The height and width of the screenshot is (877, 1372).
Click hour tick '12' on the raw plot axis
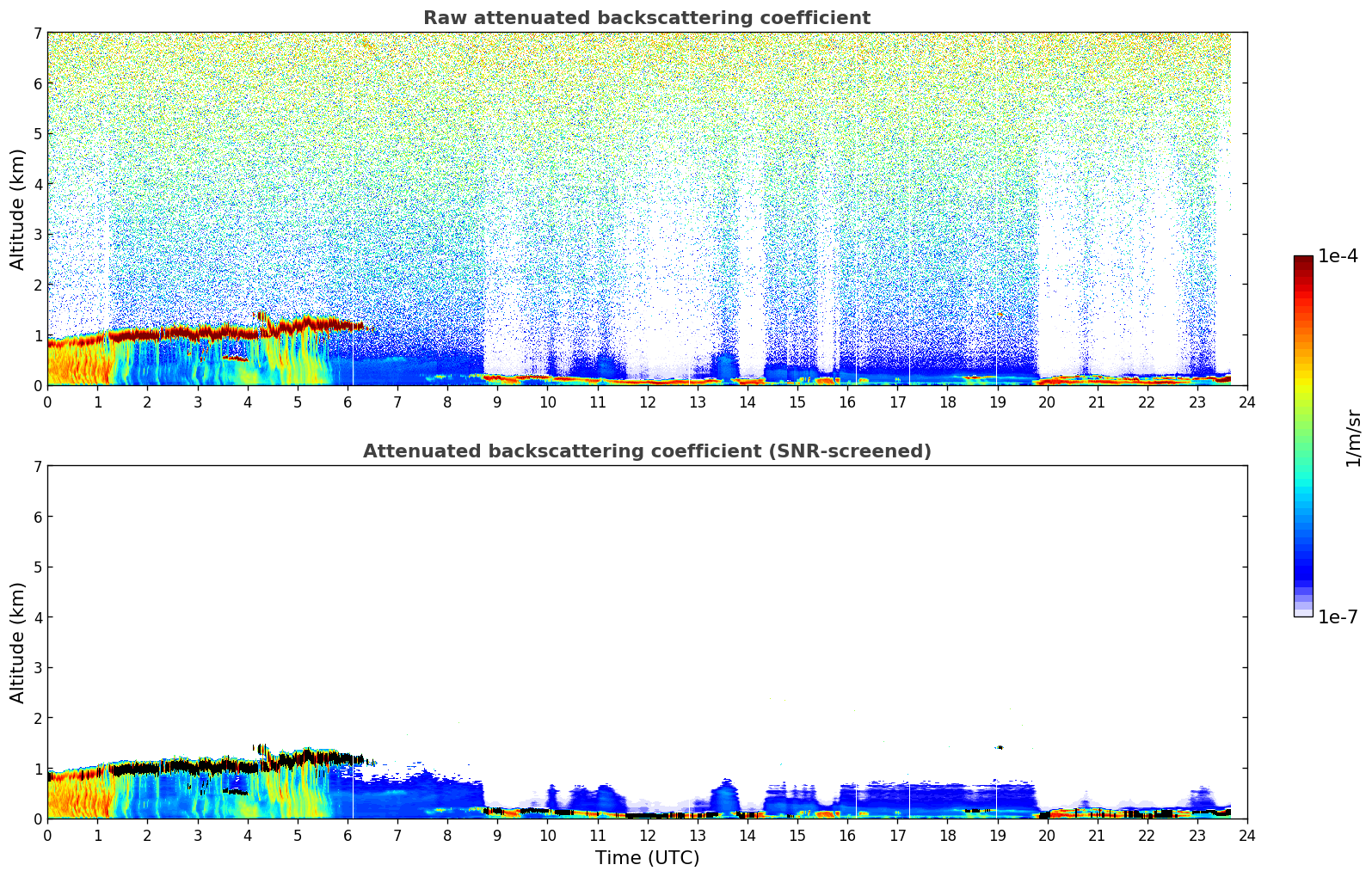647,402
